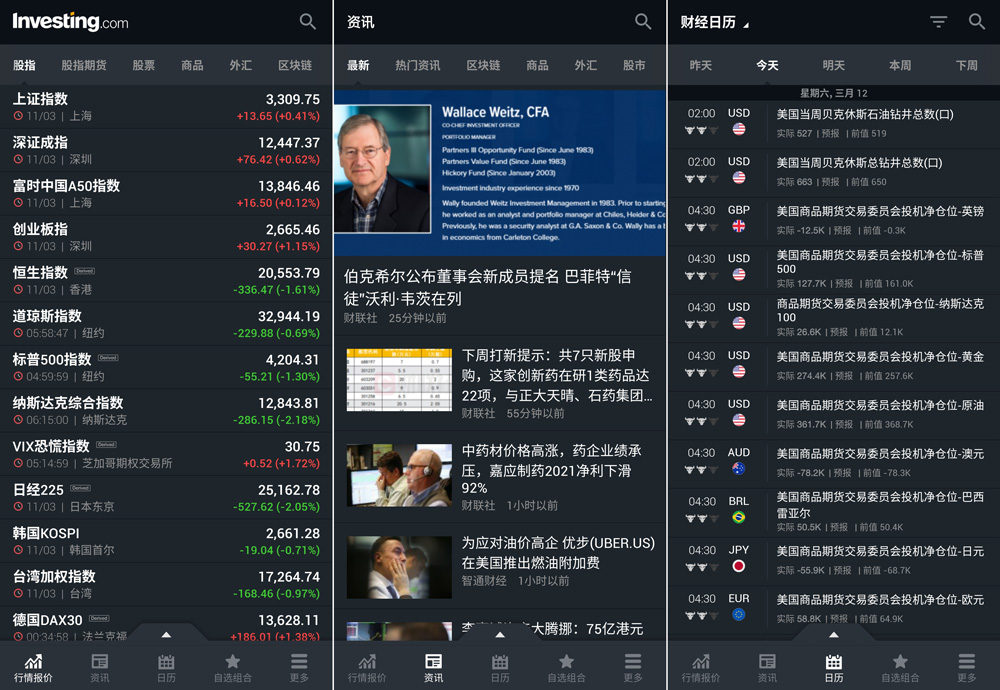Open 投机净仓位-英镑 GBP event
This screenshot has height=690, width=1000.
[834, 219]
